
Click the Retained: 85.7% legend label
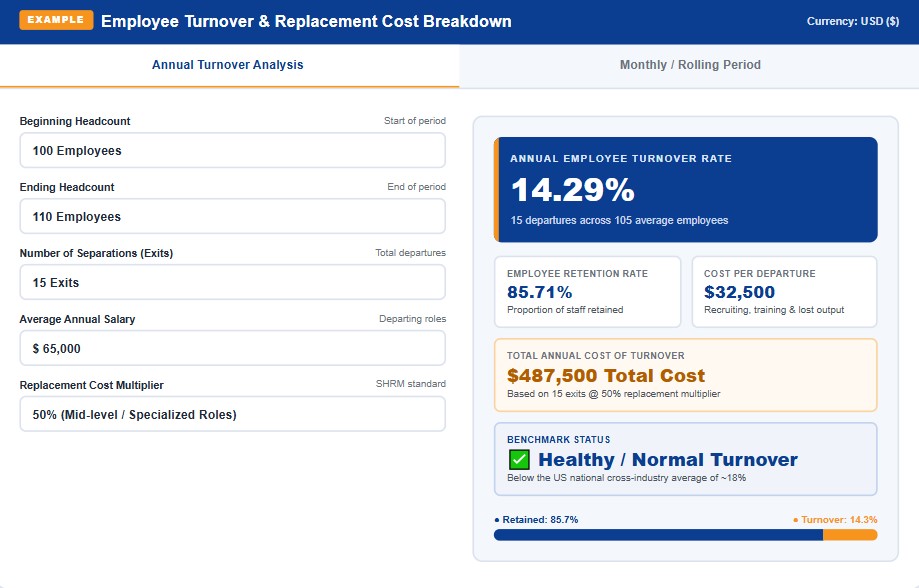536,520
